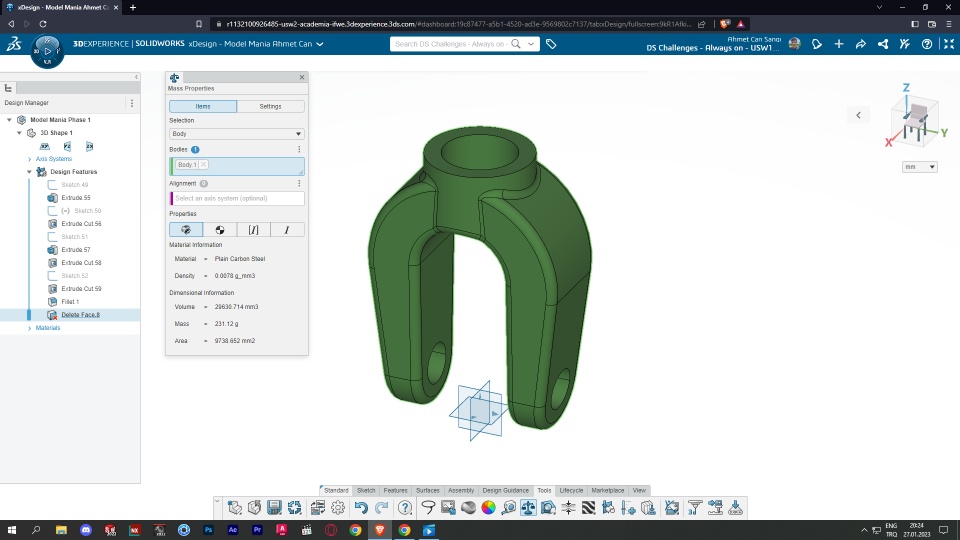The width and height of the screenshot is (960, 540).
Task: Open Discord from the Windows taskbar
Action: [x=85, y=530]
